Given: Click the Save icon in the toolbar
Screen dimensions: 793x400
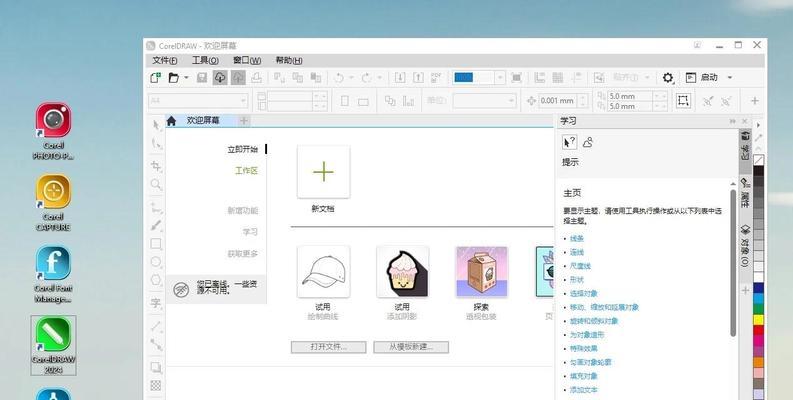Looking at the screenshot, I should pos(201,77).
